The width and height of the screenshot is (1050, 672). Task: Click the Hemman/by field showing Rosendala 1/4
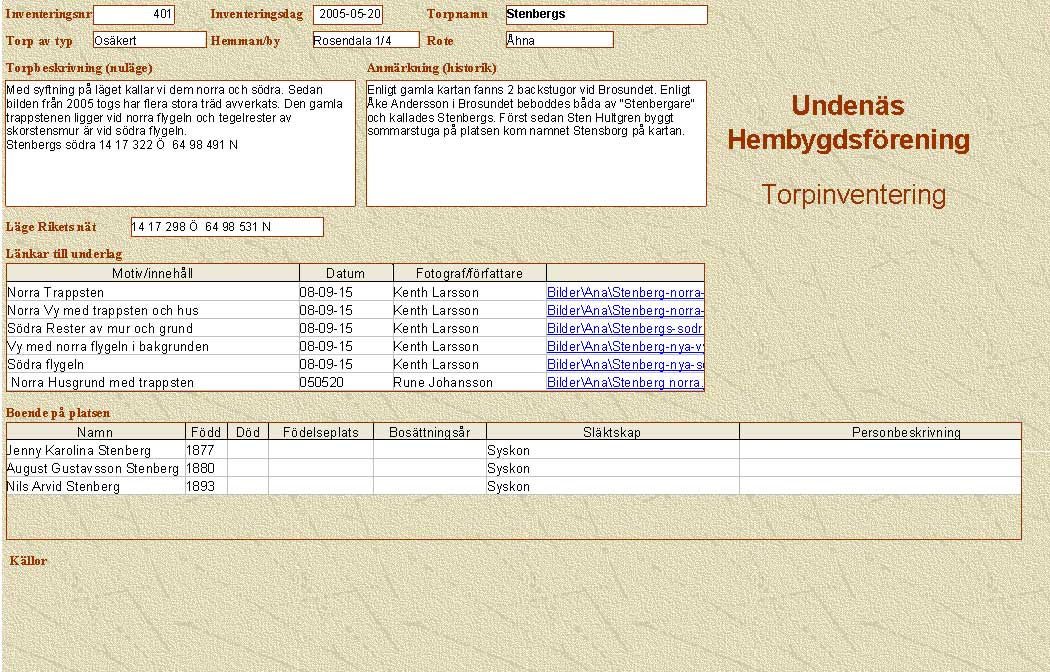click(365, 40)
